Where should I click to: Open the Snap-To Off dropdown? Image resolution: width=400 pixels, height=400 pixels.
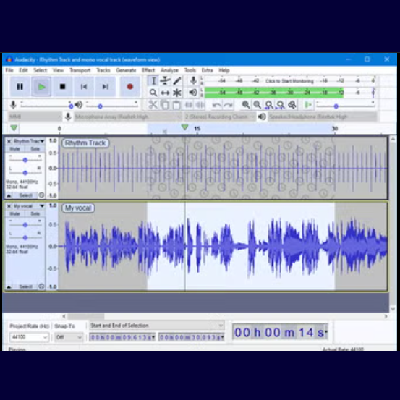[69, 337]
